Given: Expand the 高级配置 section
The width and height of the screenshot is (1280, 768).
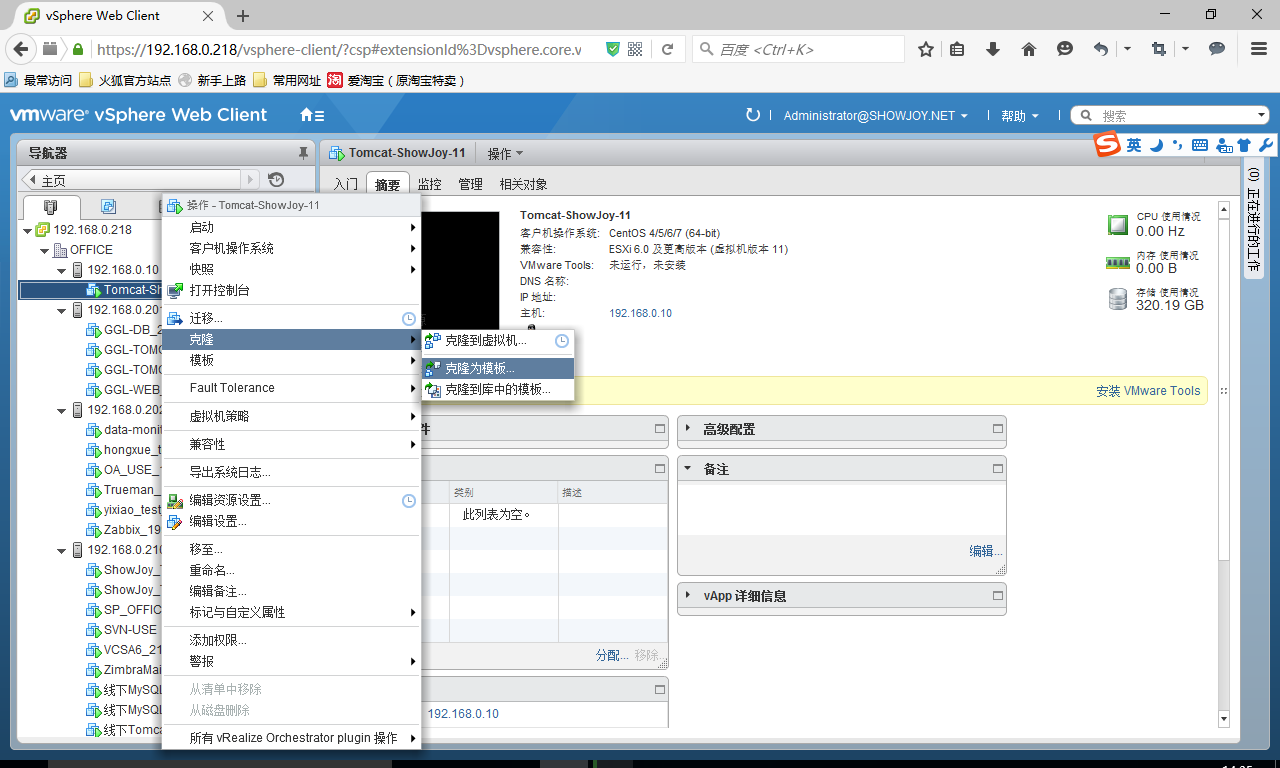Looking at the screenshot, I should (x=688, y=429).
